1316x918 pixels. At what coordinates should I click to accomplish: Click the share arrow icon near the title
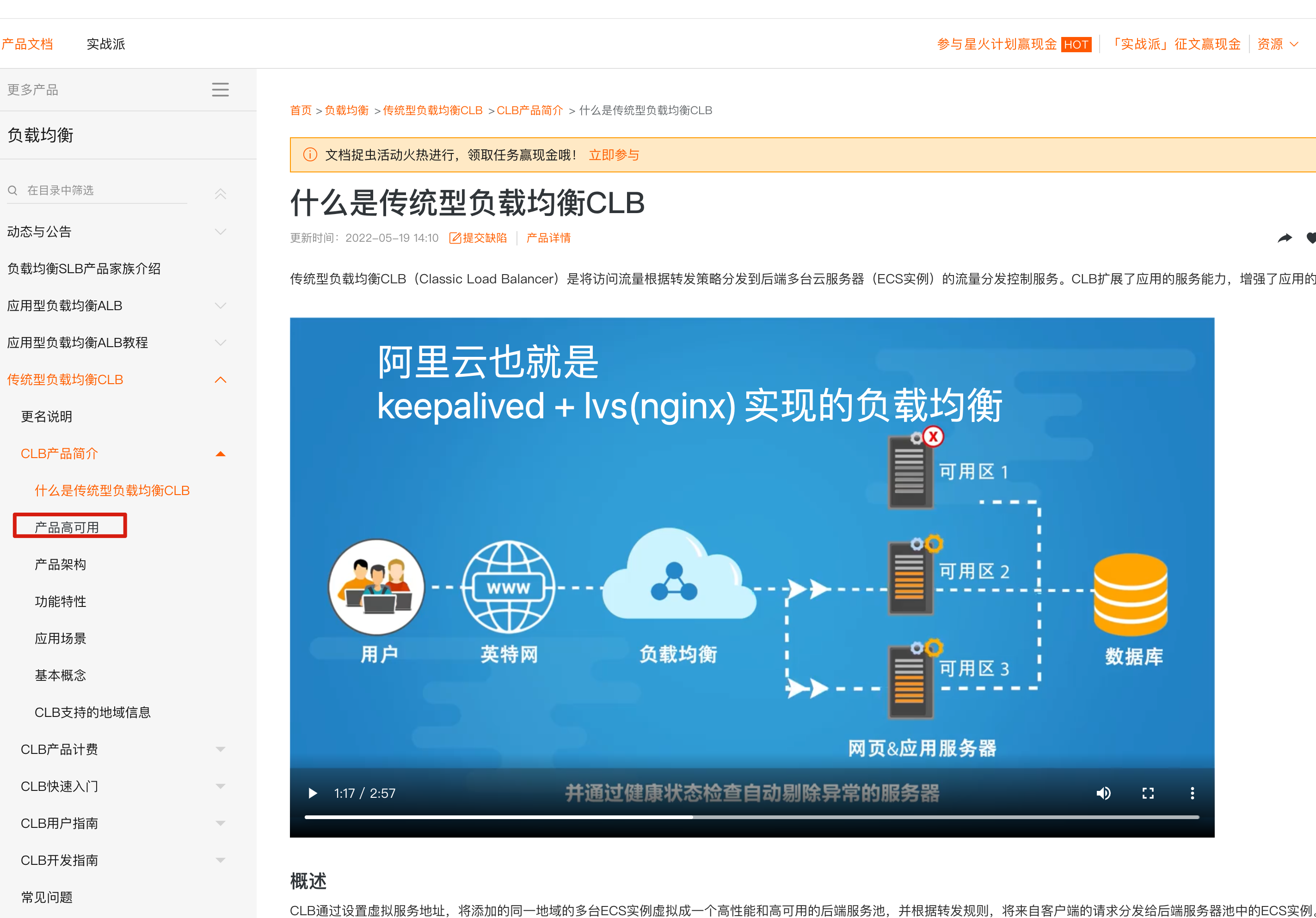click(1285, 238)
